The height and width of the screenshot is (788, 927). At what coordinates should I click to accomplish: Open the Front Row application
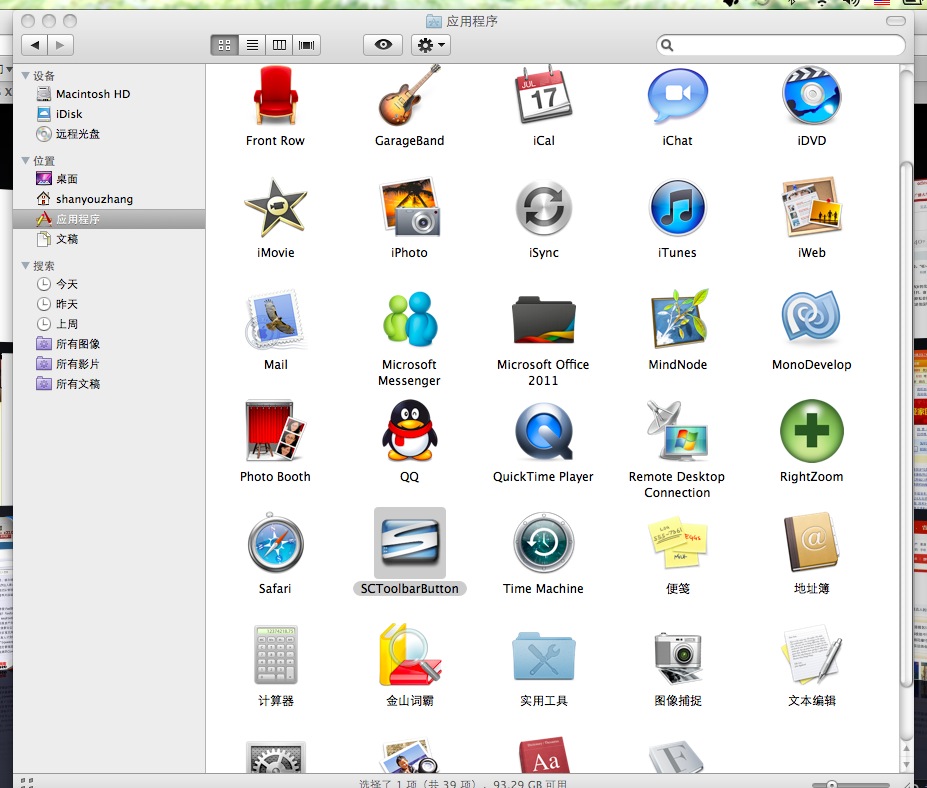coord(275,96)
